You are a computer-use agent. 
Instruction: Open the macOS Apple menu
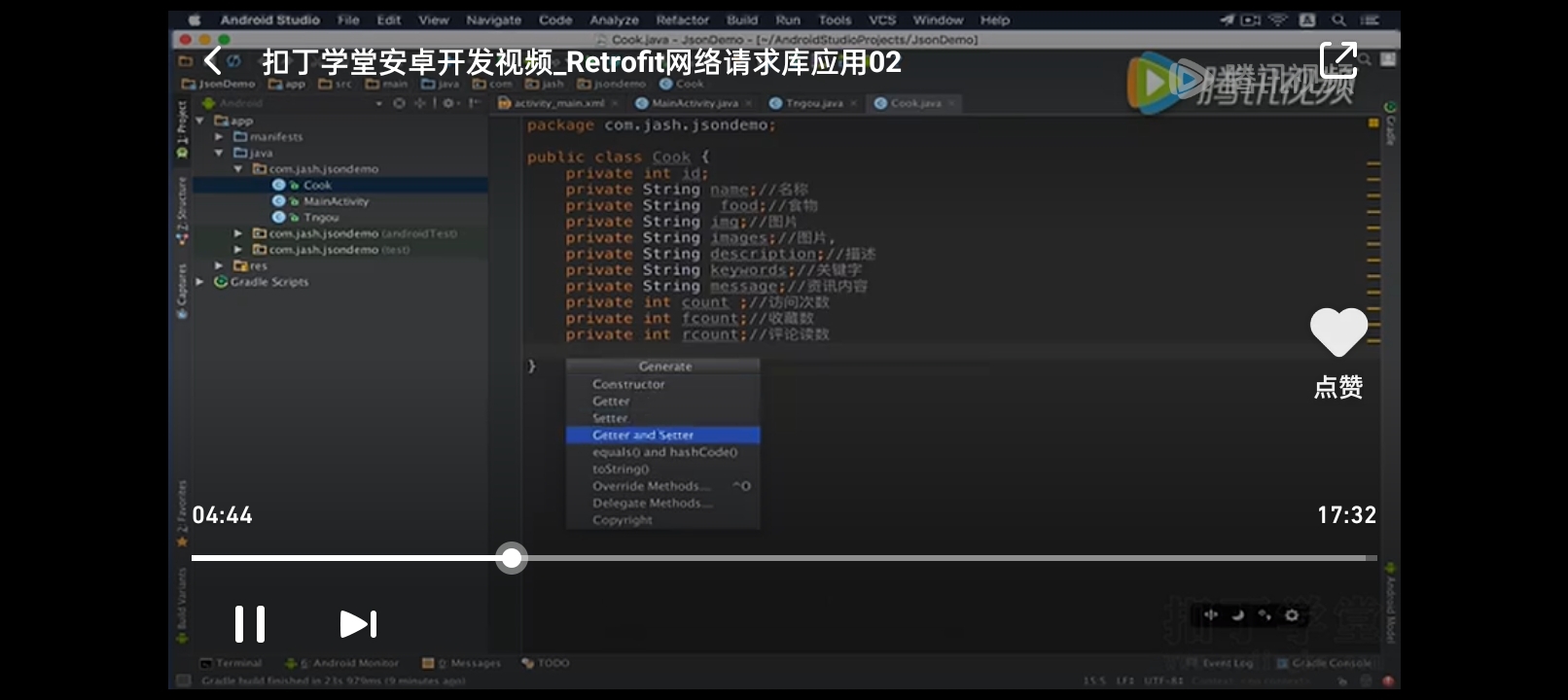[195, 19]
